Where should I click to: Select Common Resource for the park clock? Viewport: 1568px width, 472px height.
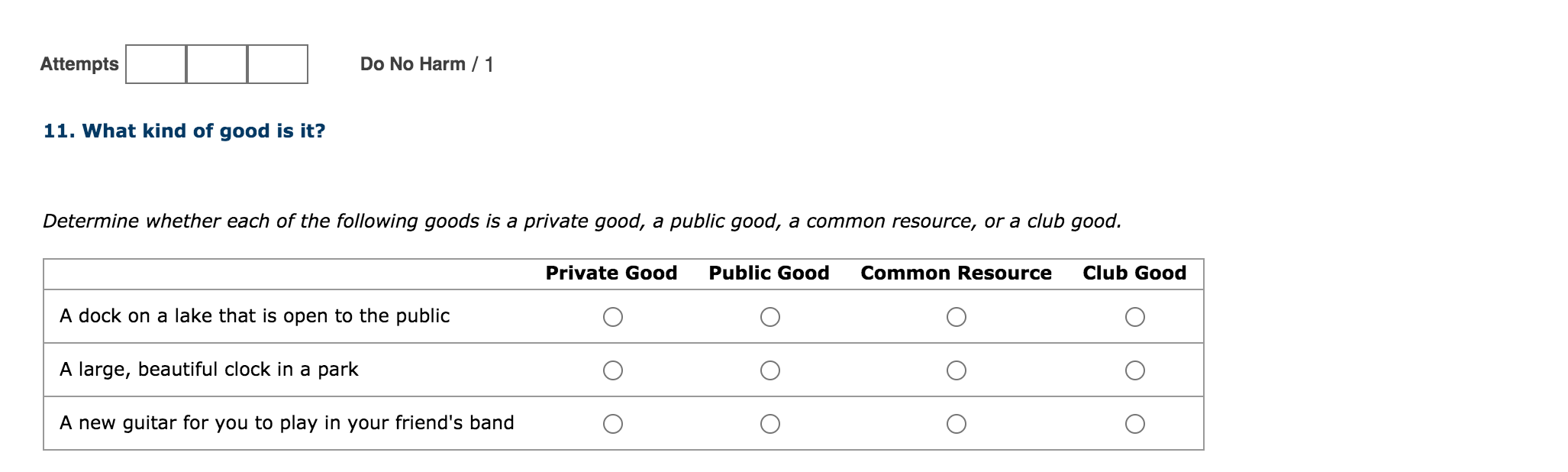(957, 370)
